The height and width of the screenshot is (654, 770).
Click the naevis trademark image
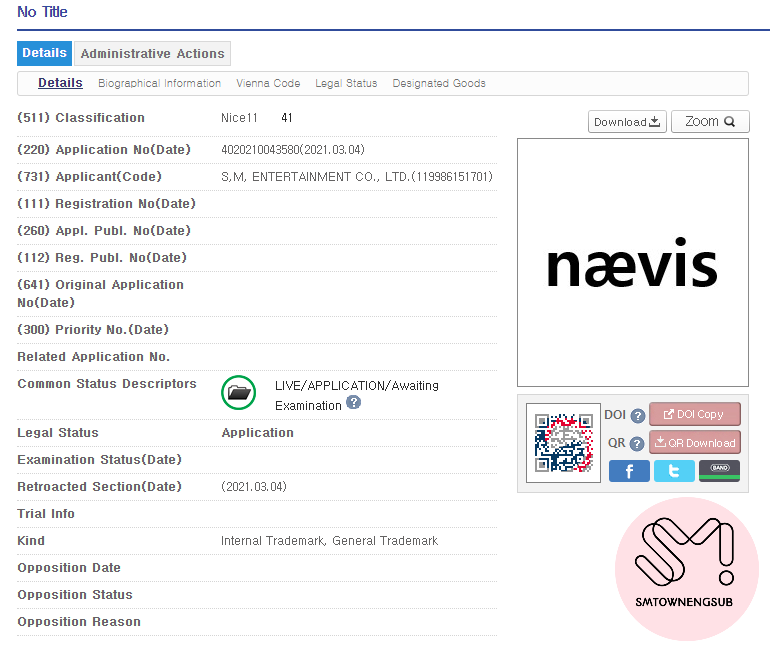(x=632, y=263)
